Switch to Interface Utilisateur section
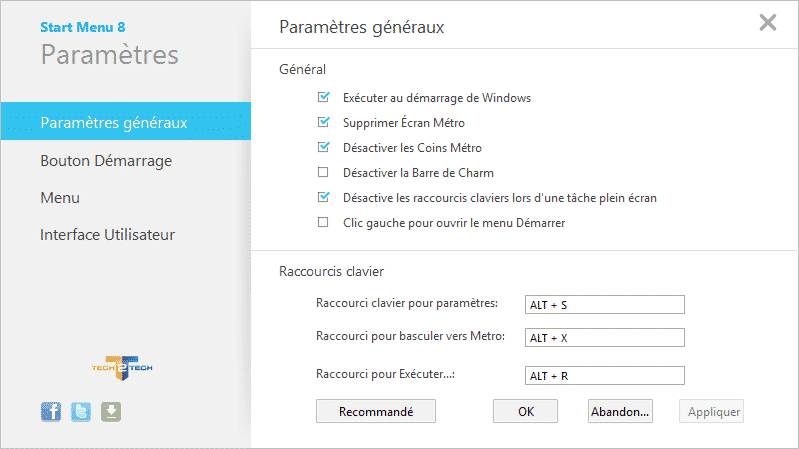799x449 pixels. [108, 234]
